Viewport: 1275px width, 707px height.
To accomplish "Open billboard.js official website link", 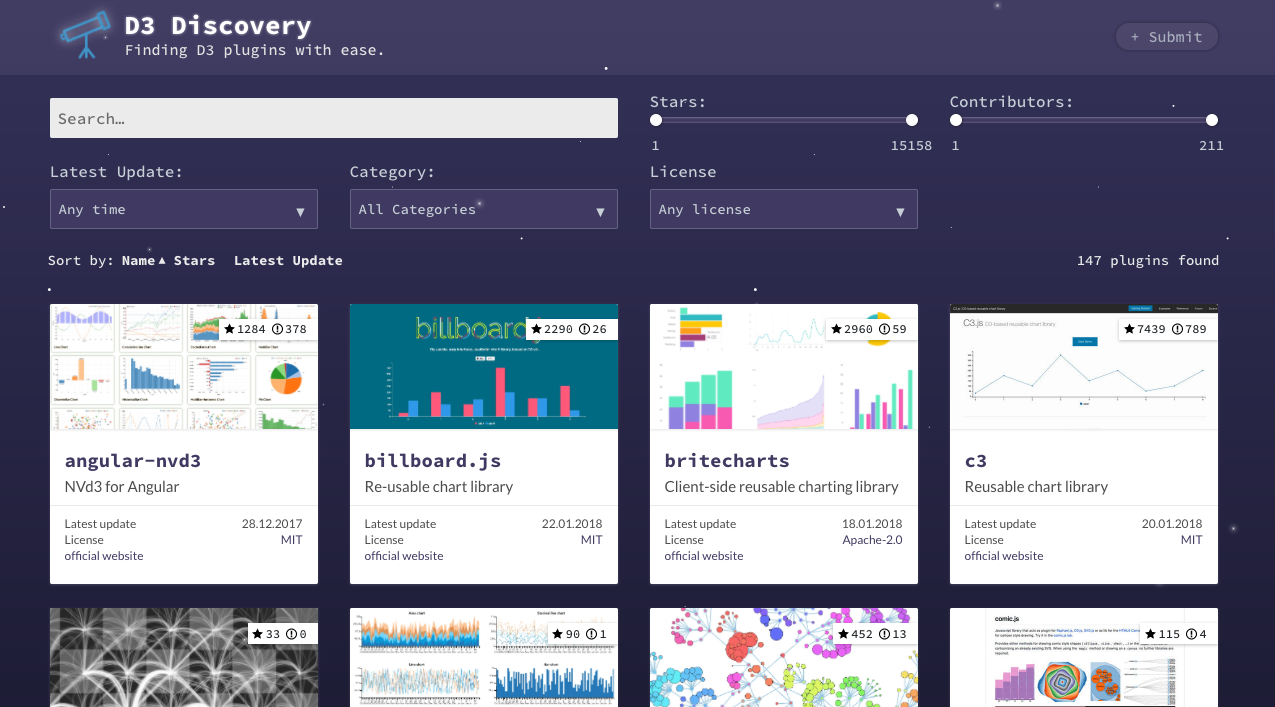I will (x=404, y=556).
